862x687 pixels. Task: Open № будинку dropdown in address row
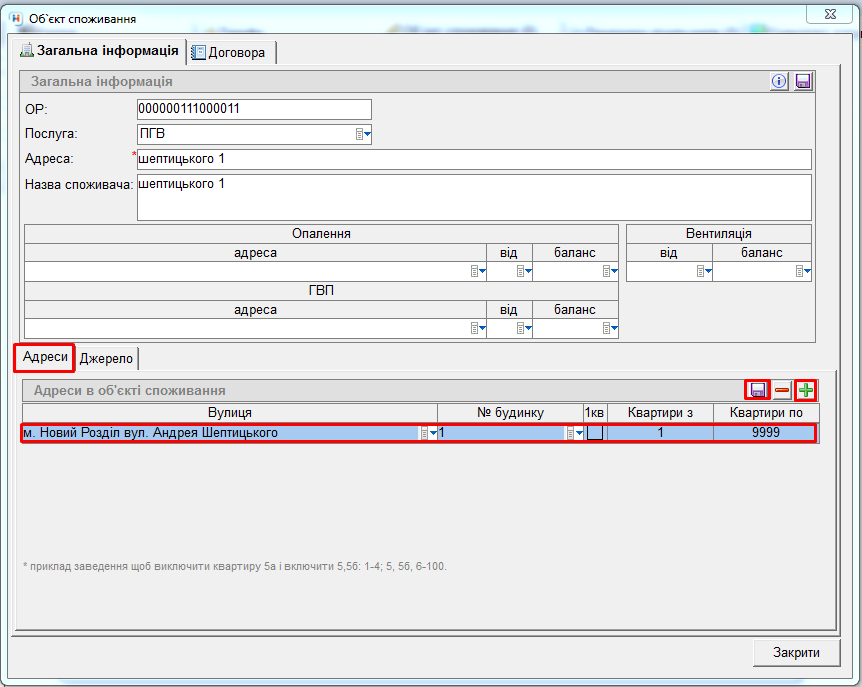tap(574, 433)
